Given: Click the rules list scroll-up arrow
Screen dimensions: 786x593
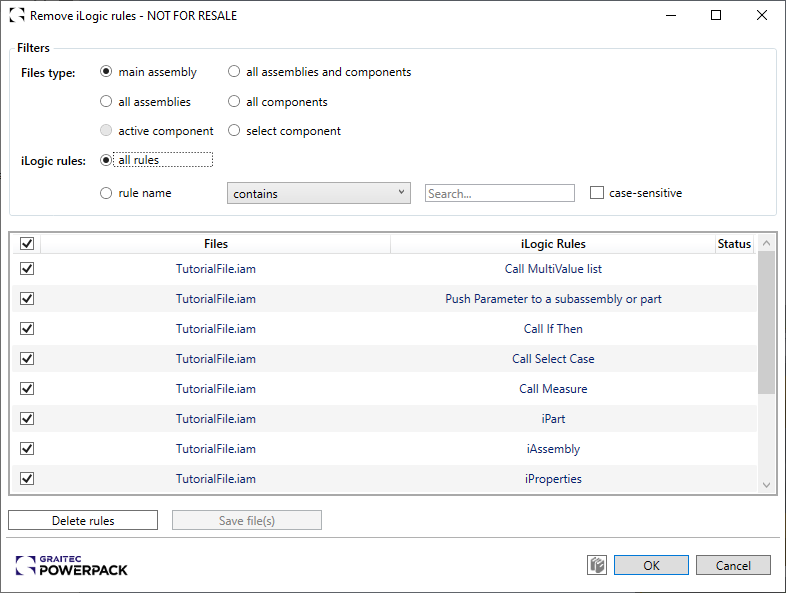Looking at the screenshot, I should (x=767, y=243).
